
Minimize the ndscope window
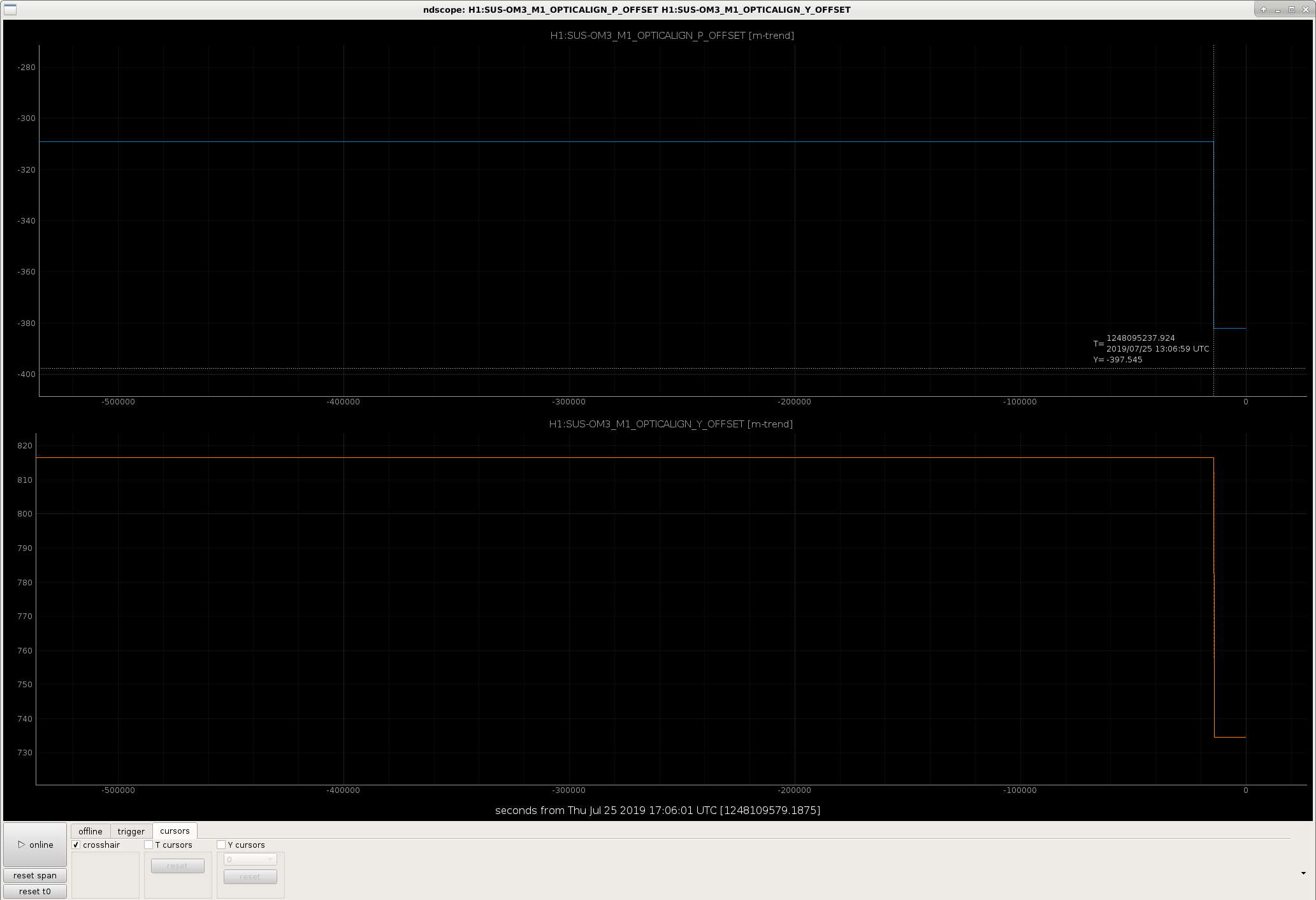tap(1278, 10)
